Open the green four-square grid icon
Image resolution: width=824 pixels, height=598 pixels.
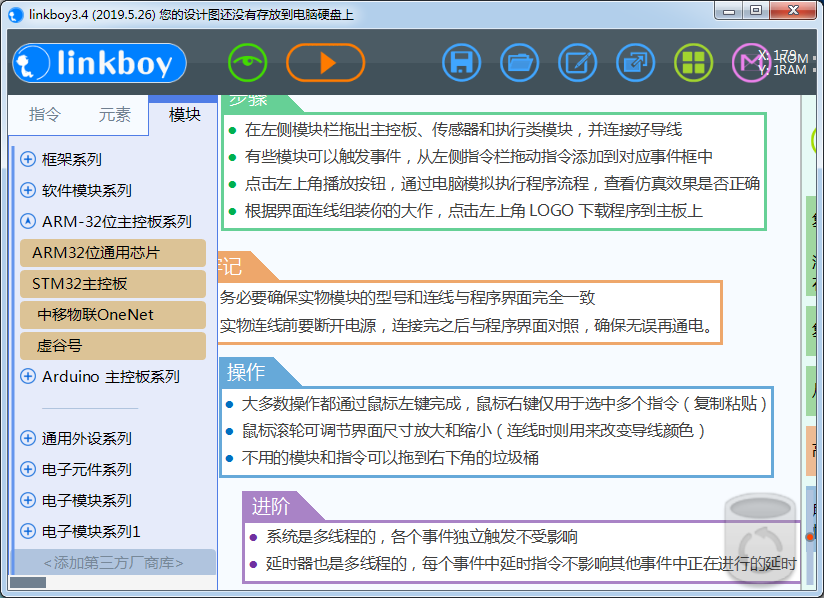click(x=693, y=63)
